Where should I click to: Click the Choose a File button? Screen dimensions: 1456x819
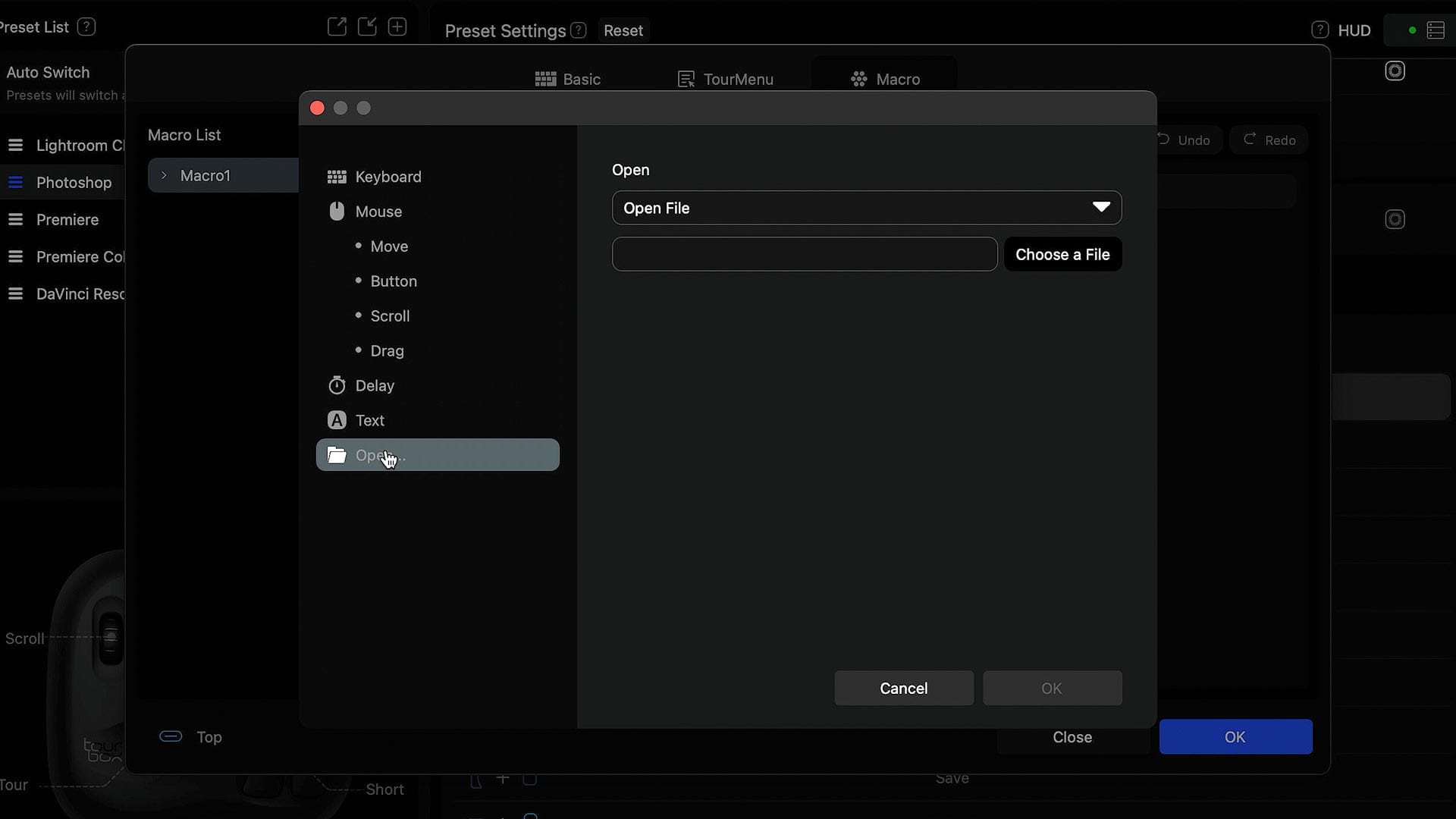(1062, 254)
